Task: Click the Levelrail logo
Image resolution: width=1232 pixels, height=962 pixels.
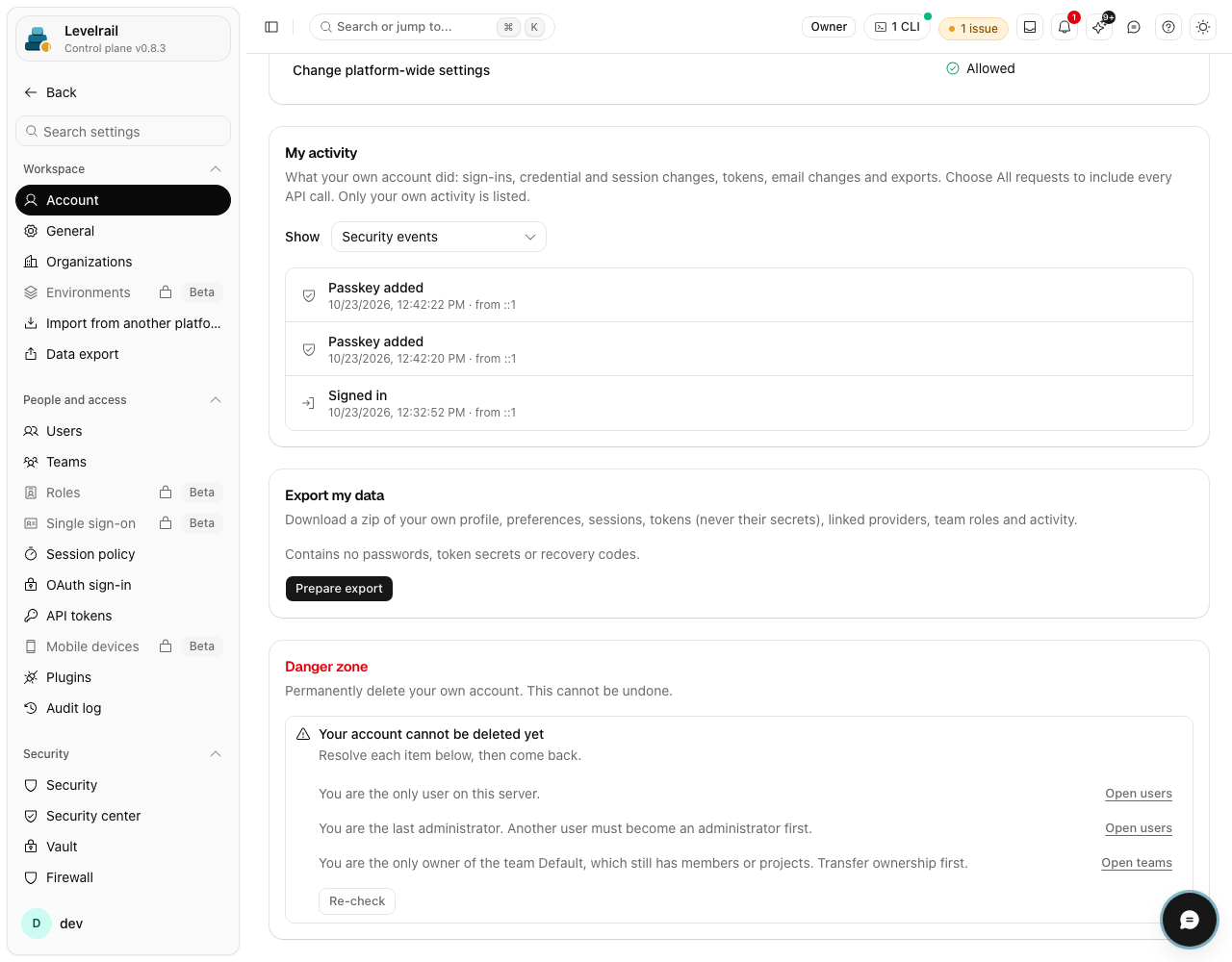Action: [x=38, y=39]
